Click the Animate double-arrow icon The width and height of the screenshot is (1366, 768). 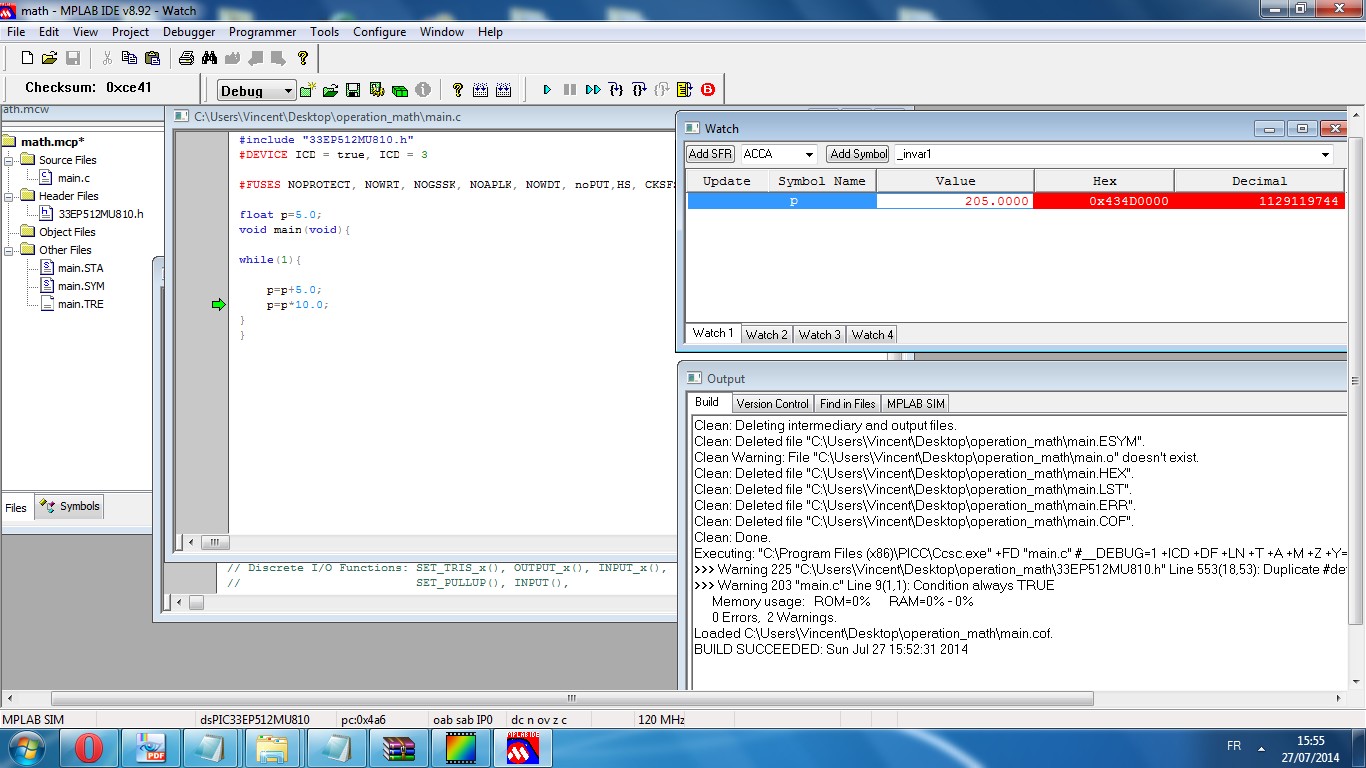point(593,90)
